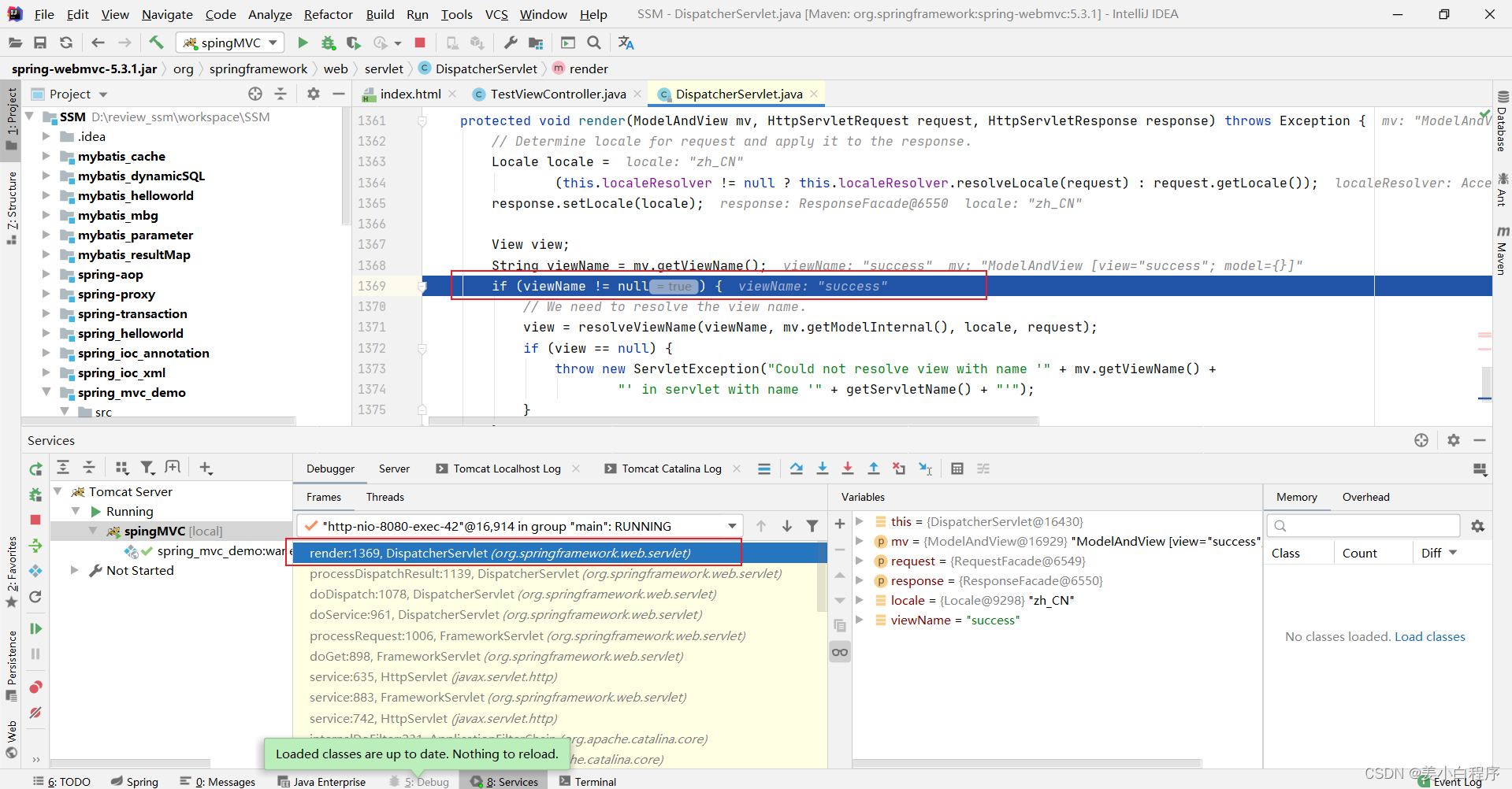Viewport: 1512px width, 789px height.
Task: Click the green Build hammer icon
Action: tap(156, 43)
